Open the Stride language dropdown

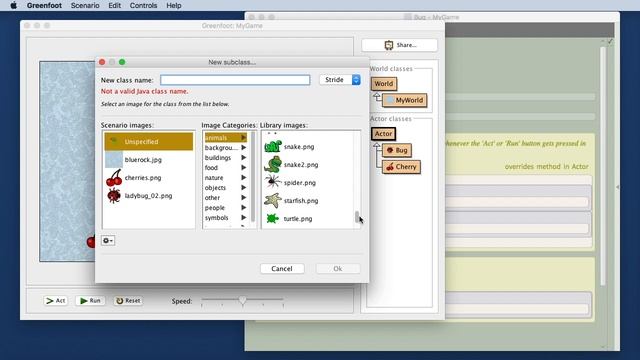340,80
